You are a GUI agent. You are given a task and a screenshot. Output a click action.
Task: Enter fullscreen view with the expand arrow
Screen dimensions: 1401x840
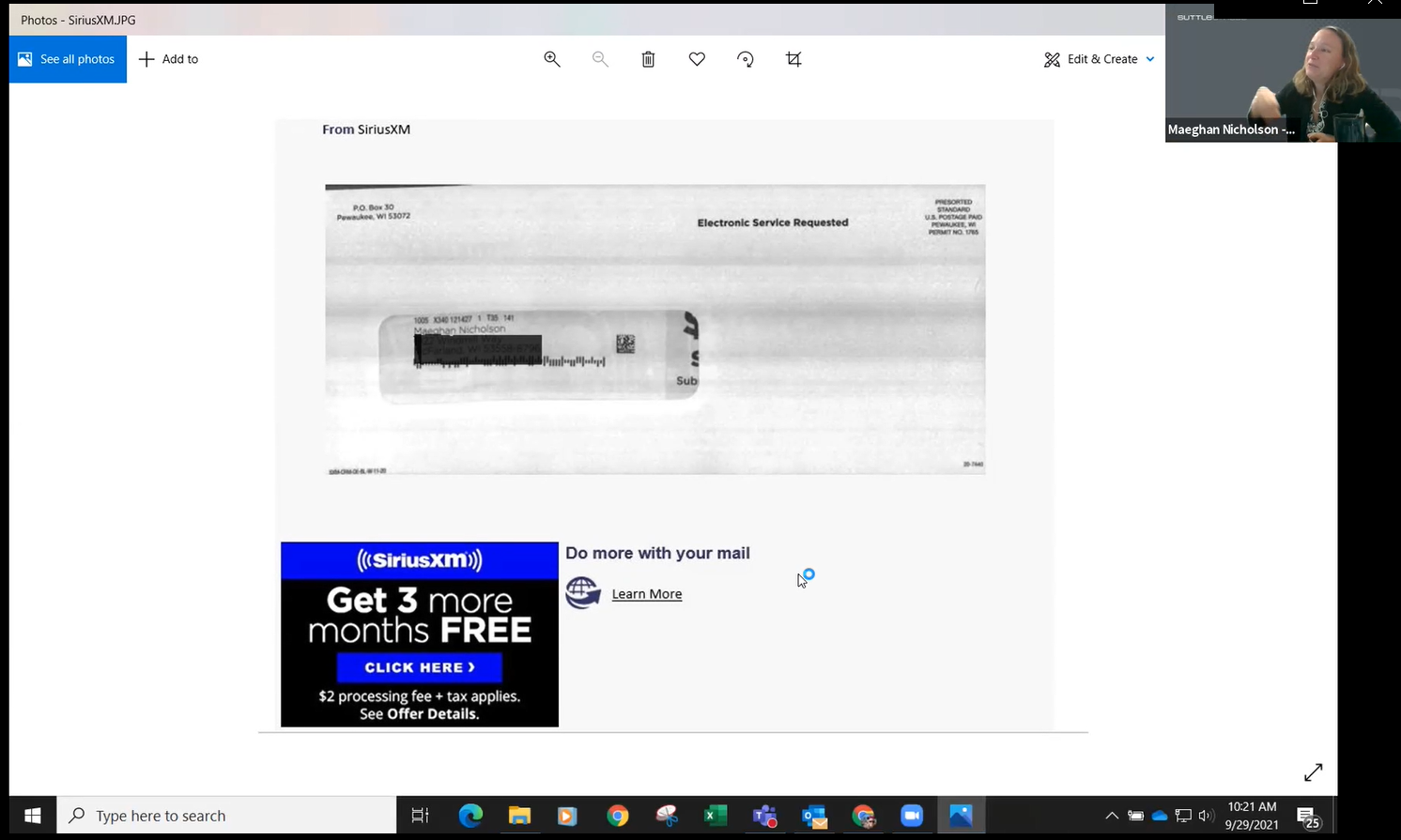(x=1313, y=771)
